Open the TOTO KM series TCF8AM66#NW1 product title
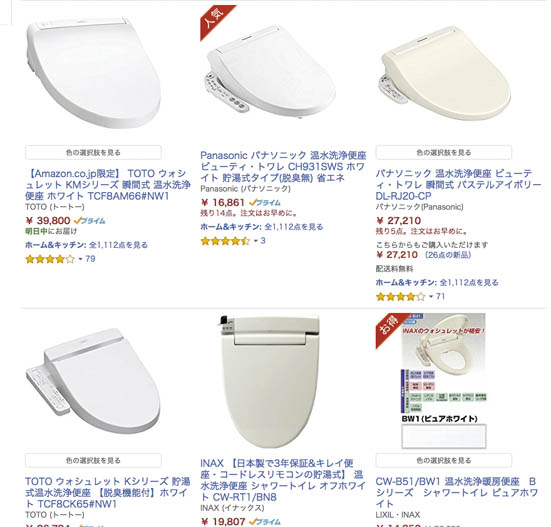551x527 pixels. (108, 184)
